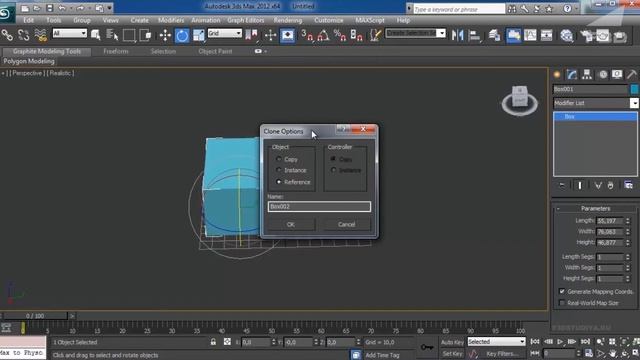Viewport: 640px width, 360px height.
Task: Open the selection filter All dropdown
Action: 70,33
